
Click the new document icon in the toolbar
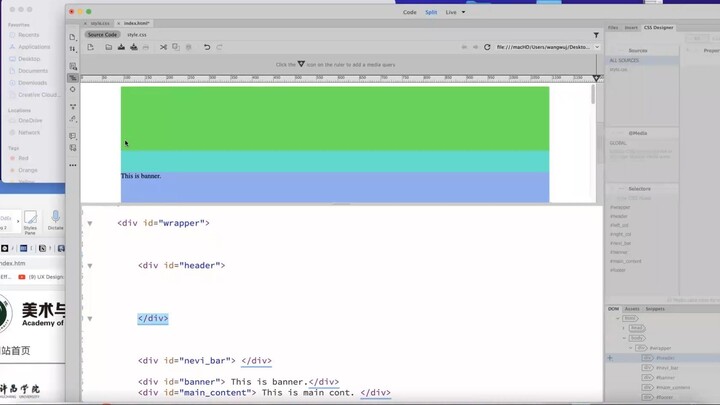pos(90,47)
